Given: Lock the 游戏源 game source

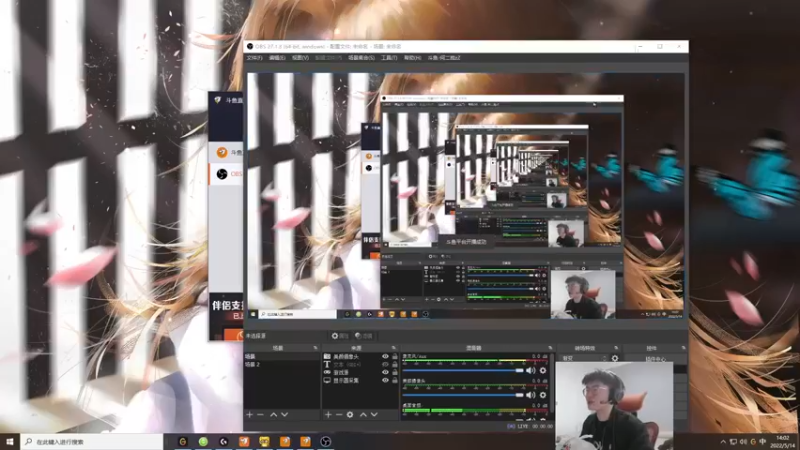Looking at the screenshot, I should pyautogui.click(x=394, y=372).
